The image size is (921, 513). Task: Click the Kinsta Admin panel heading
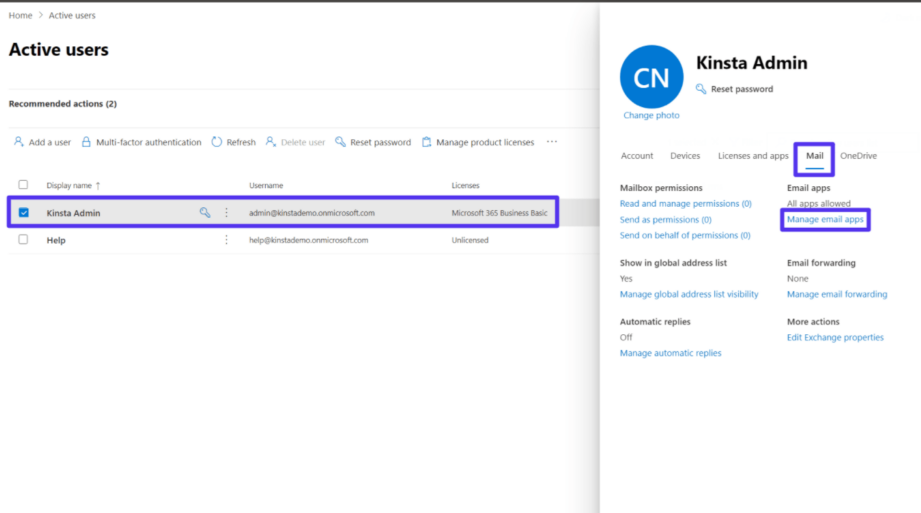[x=752, y=63]
